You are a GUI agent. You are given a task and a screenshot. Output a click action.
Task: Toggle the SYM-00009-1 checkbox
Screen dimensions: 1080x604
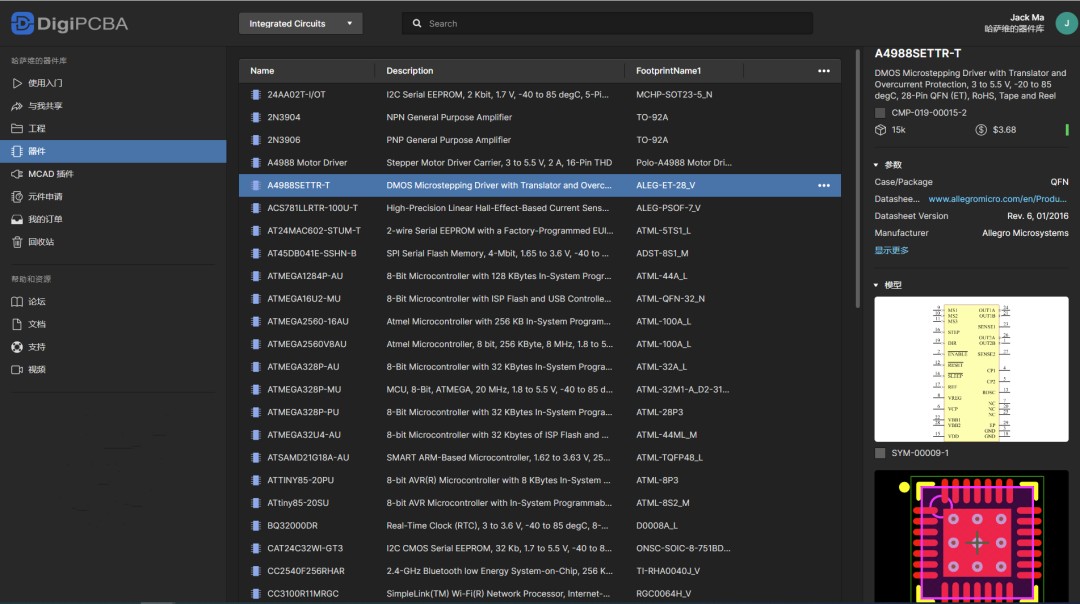(x=880, y=453)
